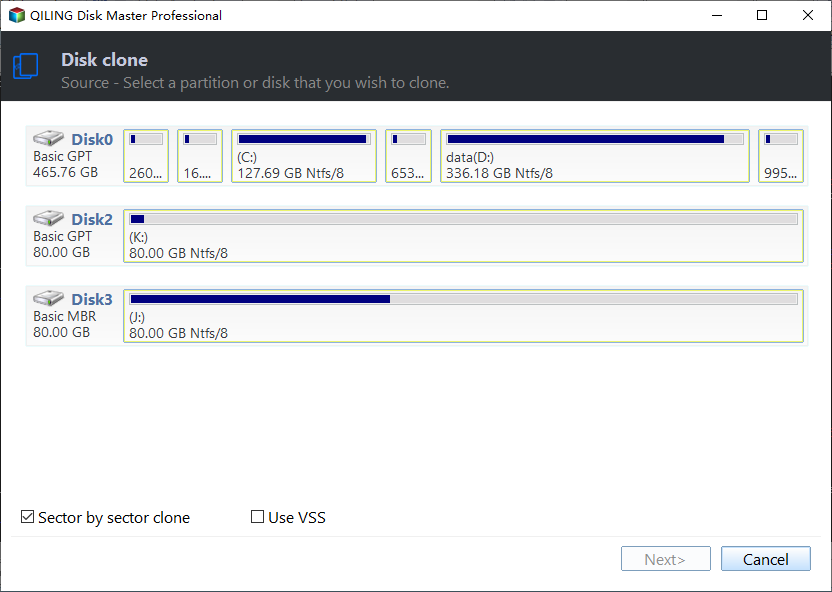Uncheck Sector by sector clone
This screenshot has height=592, width=832.
click(28, 517)
